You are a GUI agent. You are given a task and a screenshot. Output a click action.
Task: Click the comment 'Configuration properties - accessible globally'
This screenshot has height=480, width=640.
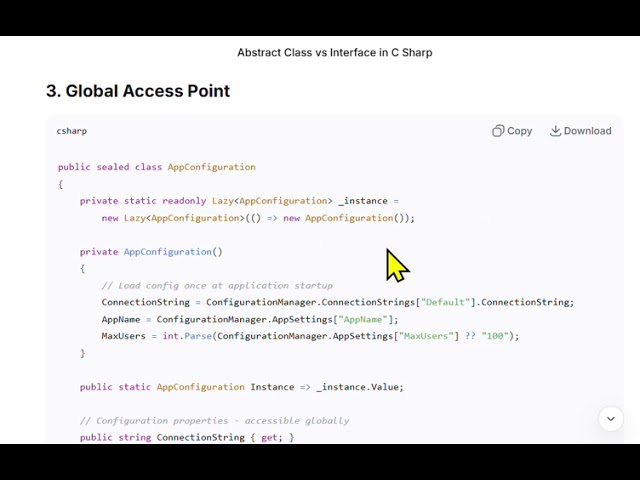pos(215,421)
